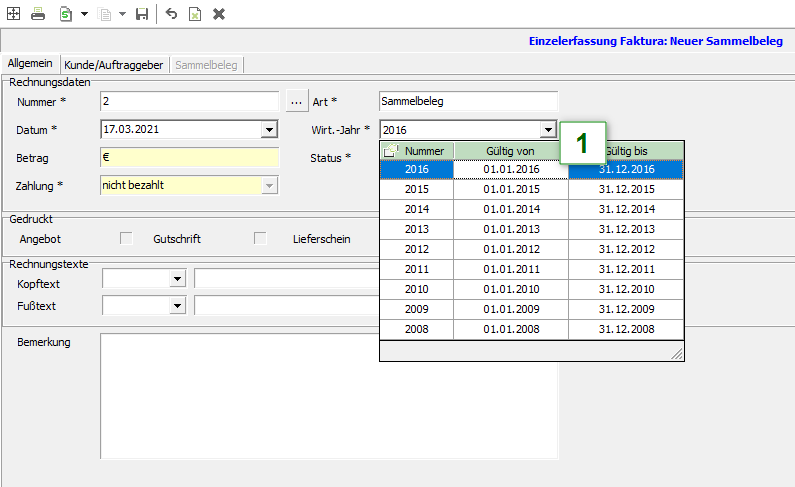795x487 pixels.
Task: Open the Datum date dropdown
Action: pos(268,130)
